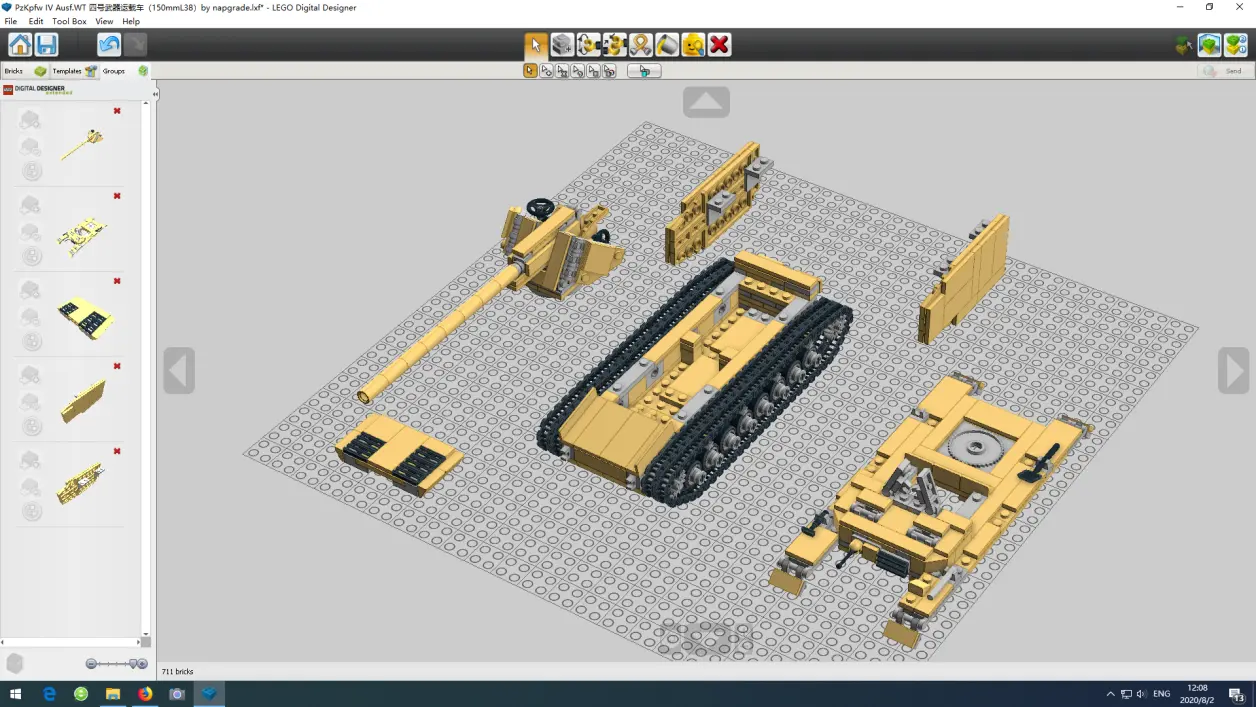The width and height of the screenshot is (1256, 707).
Task: Choose the Hinge tool
Action: click(x=588, y=45)
